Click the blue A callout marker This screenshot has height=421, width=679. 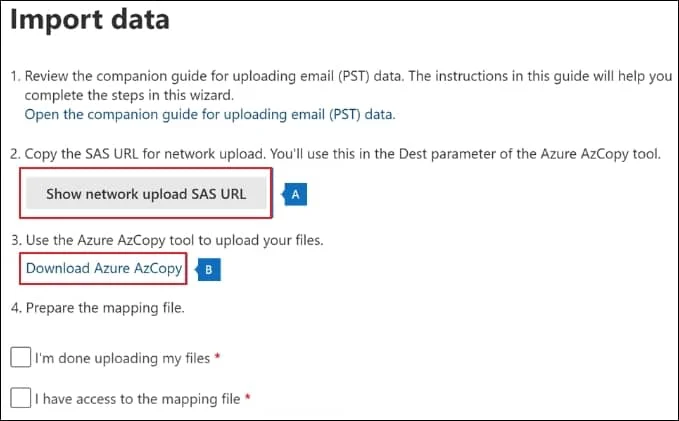pos(295,194)
